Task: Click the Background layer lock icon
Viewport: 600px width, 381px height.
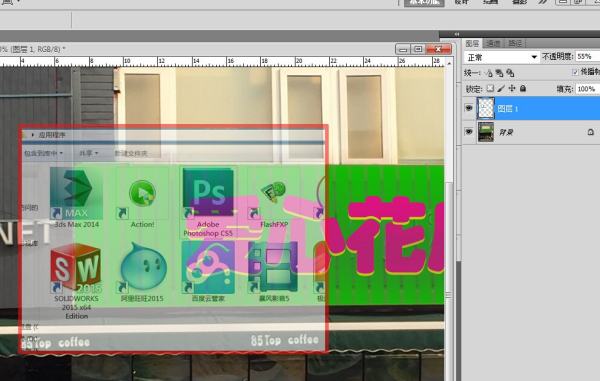Action: [x=590, y=132]
